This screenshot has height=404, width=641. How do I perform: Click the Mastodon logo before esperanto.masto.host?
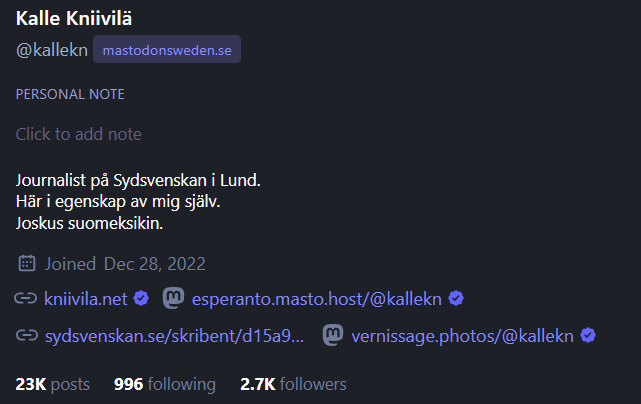point(173,298)
